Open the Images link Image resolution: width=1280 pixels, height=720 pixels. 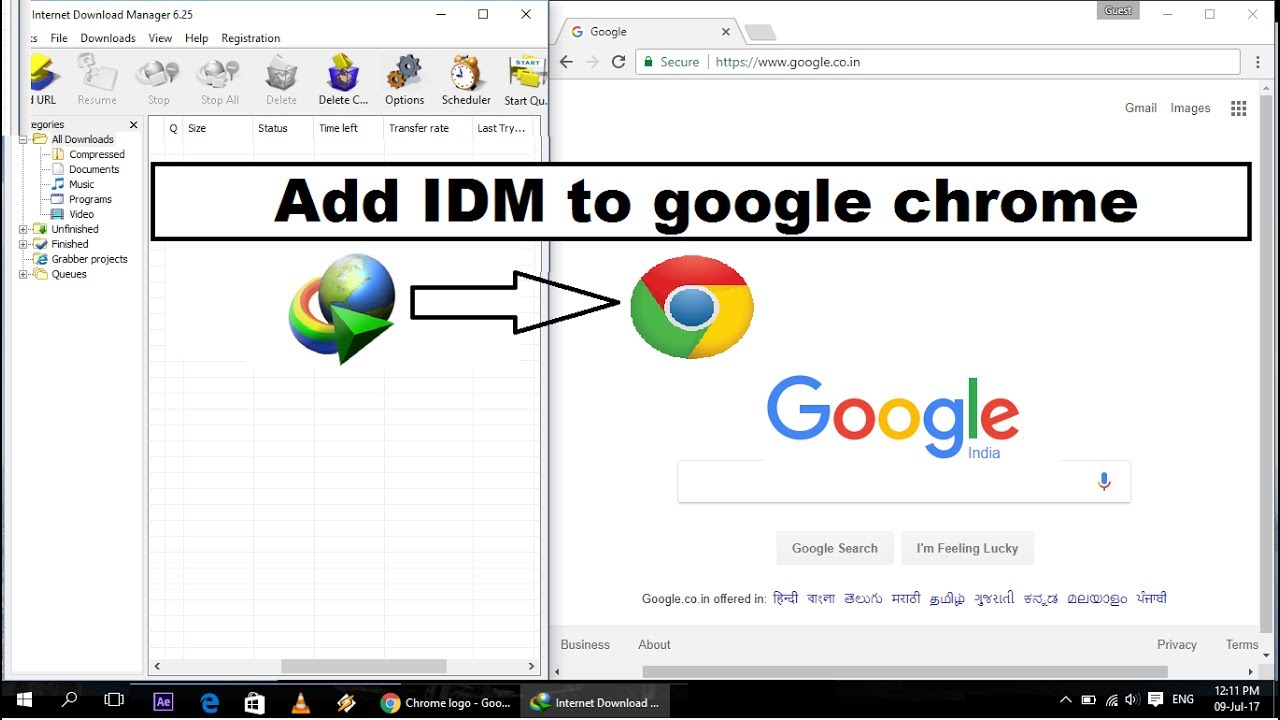[x=1190, y=108]
